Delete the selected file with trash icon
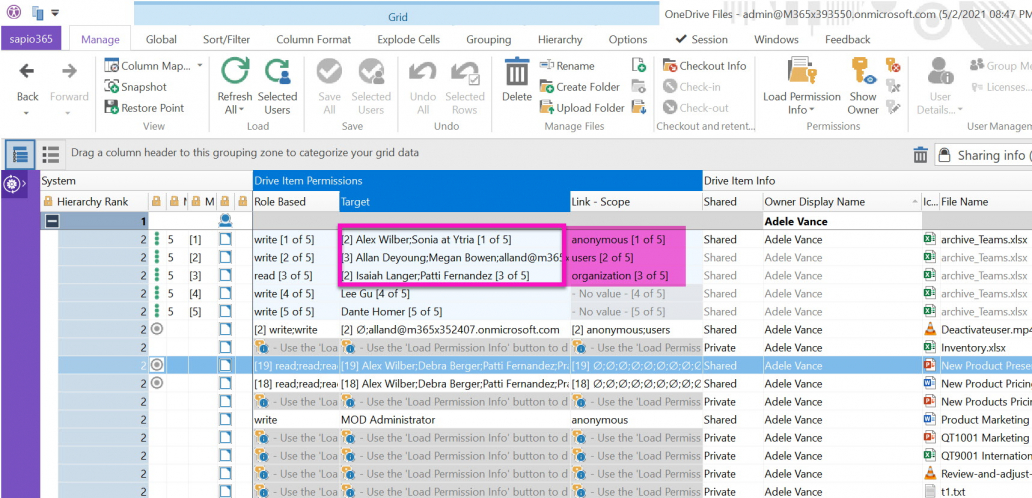 point(517,80)
